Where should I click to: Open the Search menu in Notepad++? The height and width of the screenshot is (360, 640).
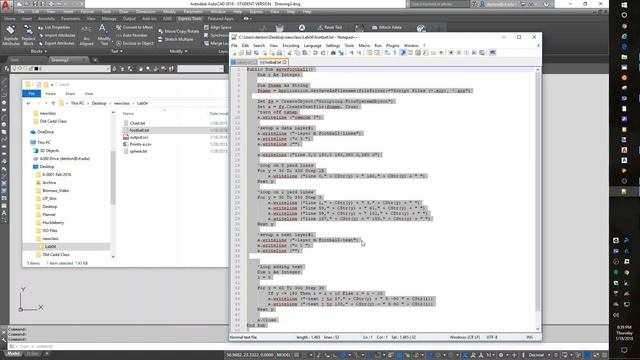[x=259, y=45]
